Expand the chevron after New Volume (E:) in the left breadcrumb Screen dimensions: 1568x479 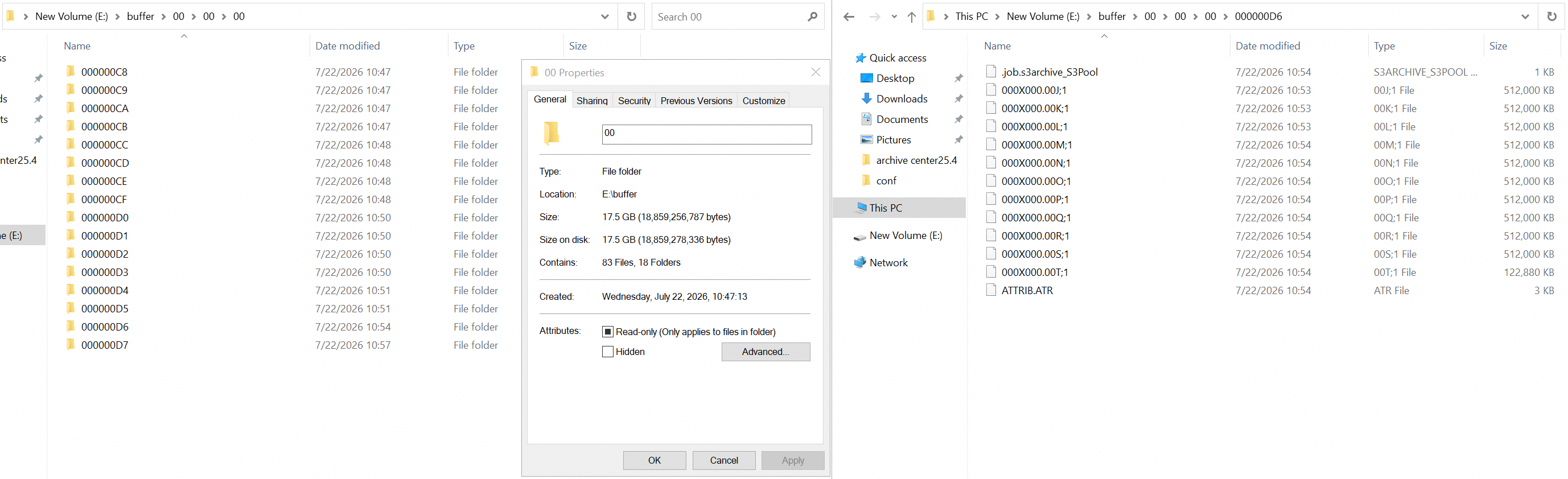(x=117, y=16)
